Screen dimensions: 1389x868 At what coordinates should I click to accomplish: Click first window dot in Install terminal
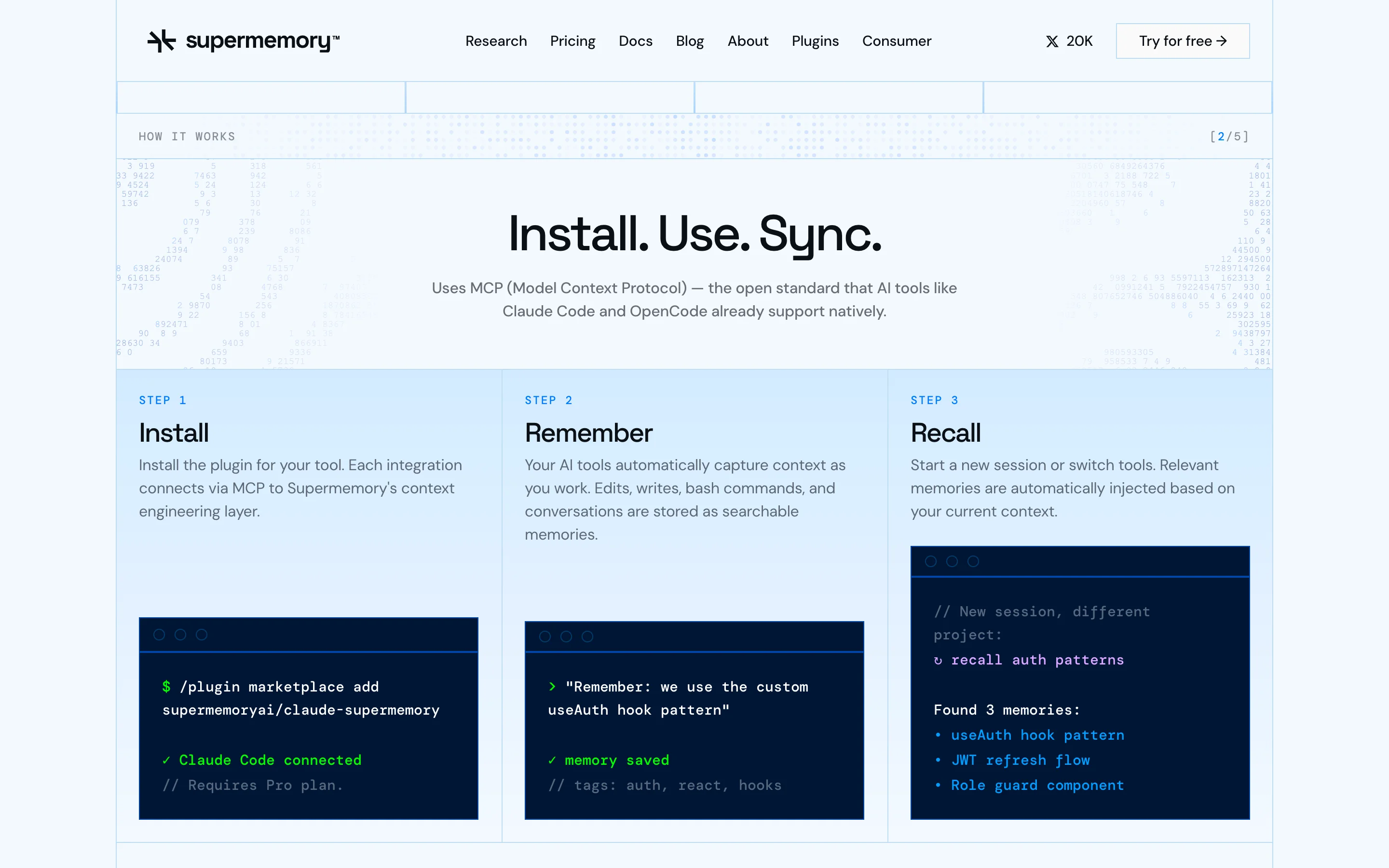pyautogui.click(x=160, y=634)
